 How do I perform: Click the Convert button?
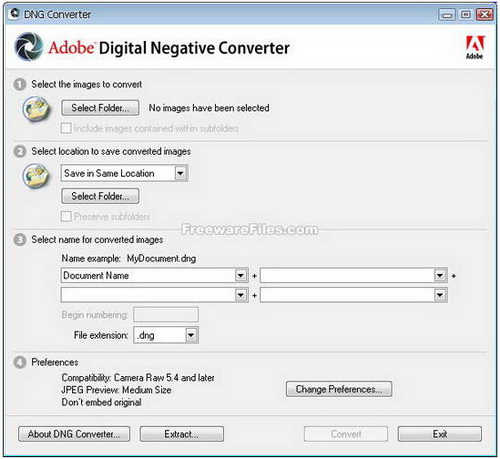click(346, 434)
